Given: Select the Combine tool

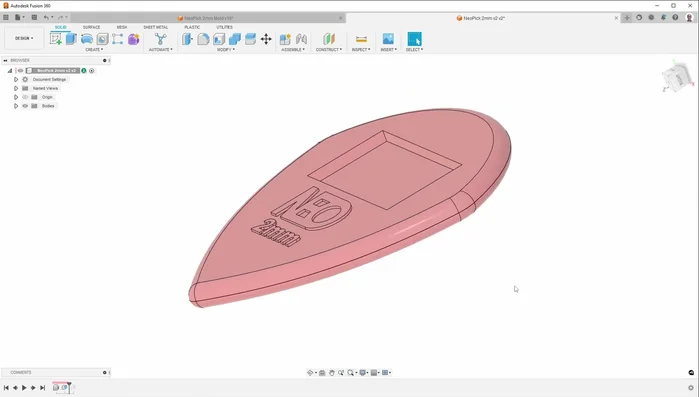Looking at the screenshot, I should [234, 39].
